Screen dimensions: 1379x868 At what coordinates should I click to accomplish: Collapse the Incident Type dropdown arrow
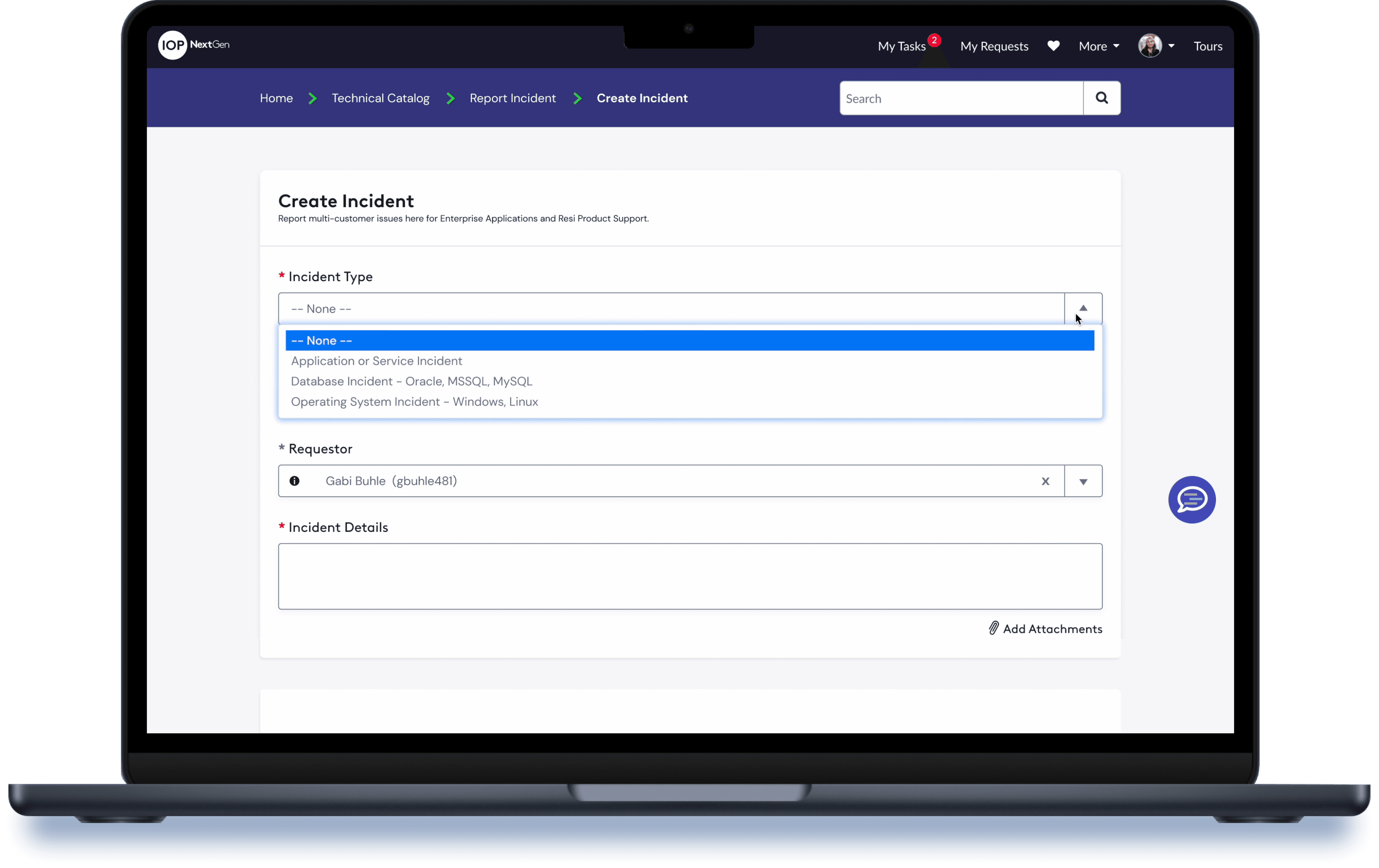1083,309
